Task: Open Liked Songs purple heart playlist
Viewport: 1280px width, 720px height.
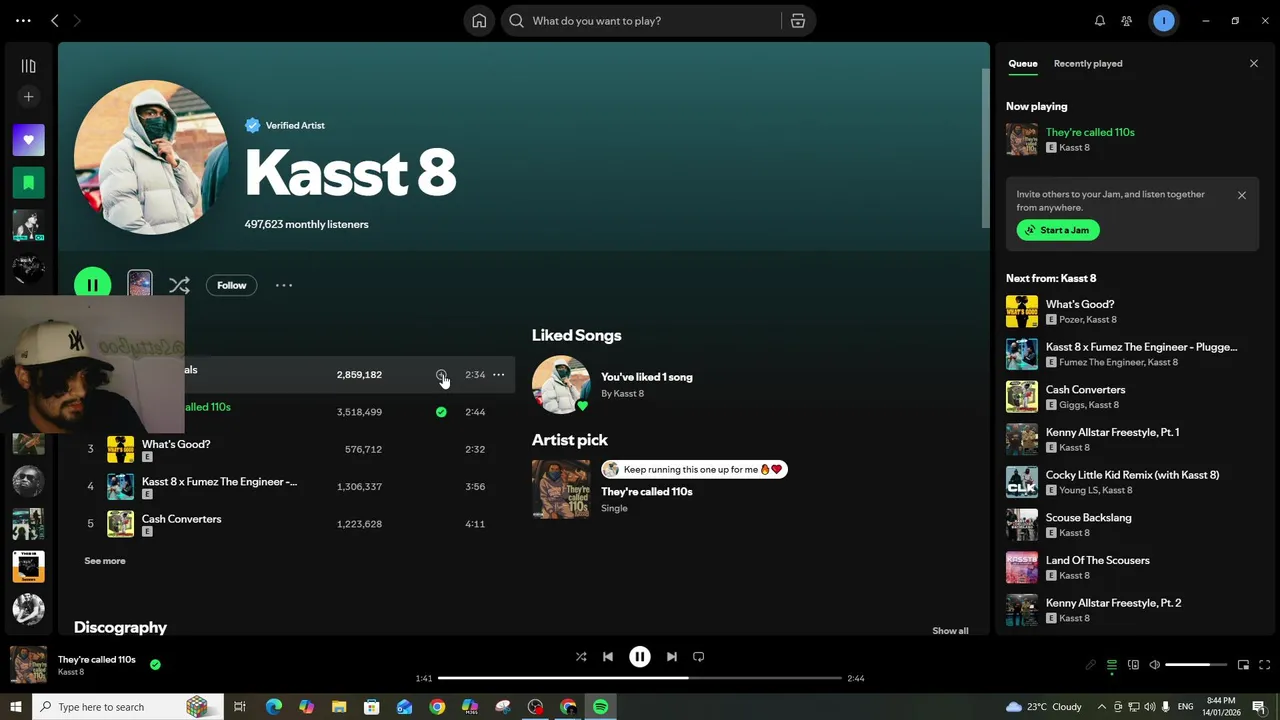Action: click(x=28, y=140)
